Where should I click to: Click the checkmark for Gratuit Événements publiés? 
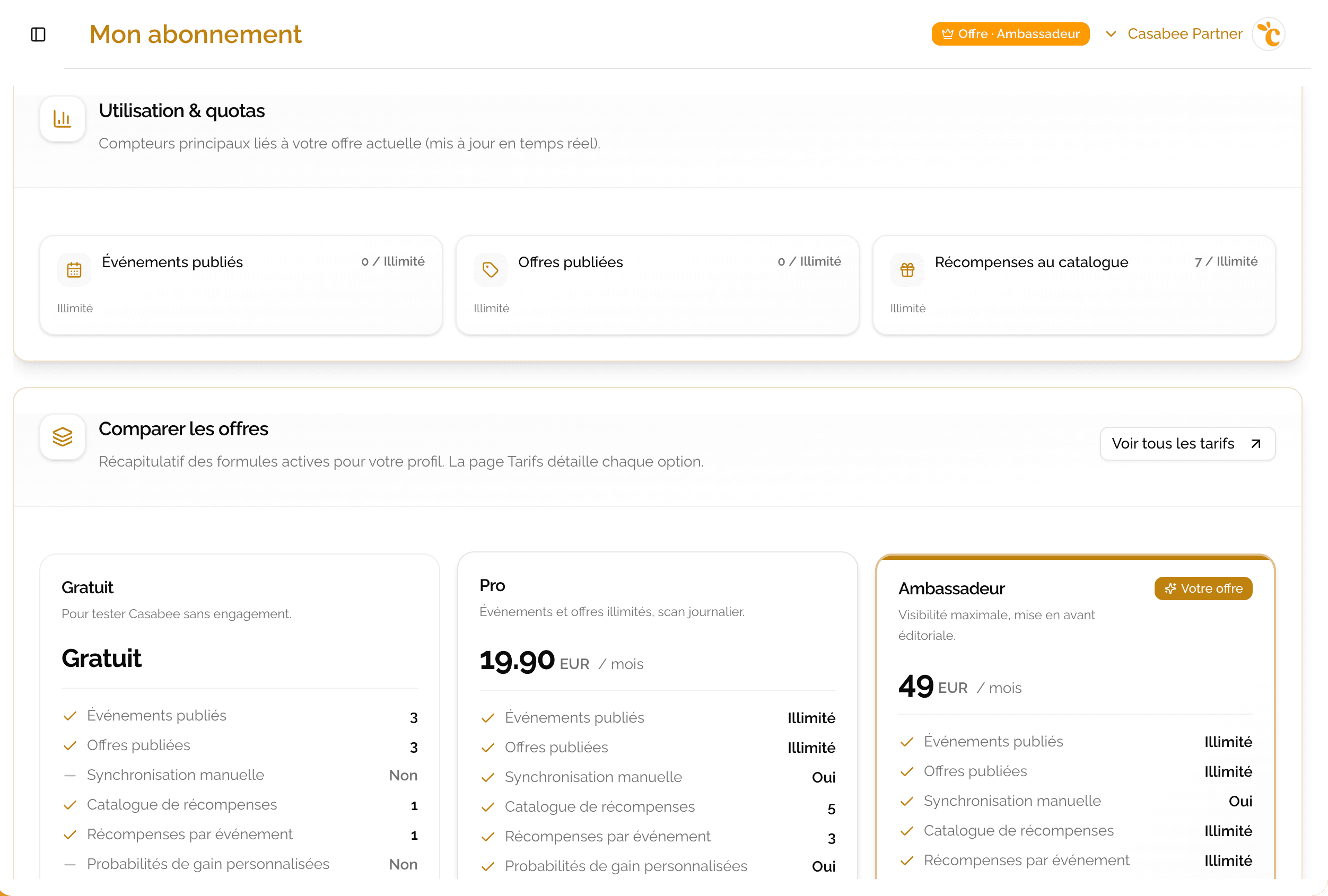coord(69,716)
